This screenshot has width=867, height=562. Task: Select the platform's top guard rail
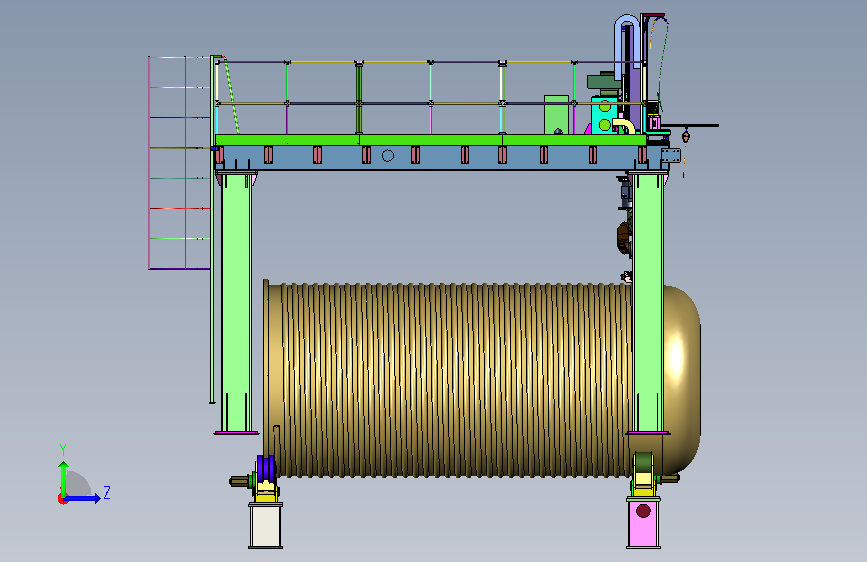point(430,62)
